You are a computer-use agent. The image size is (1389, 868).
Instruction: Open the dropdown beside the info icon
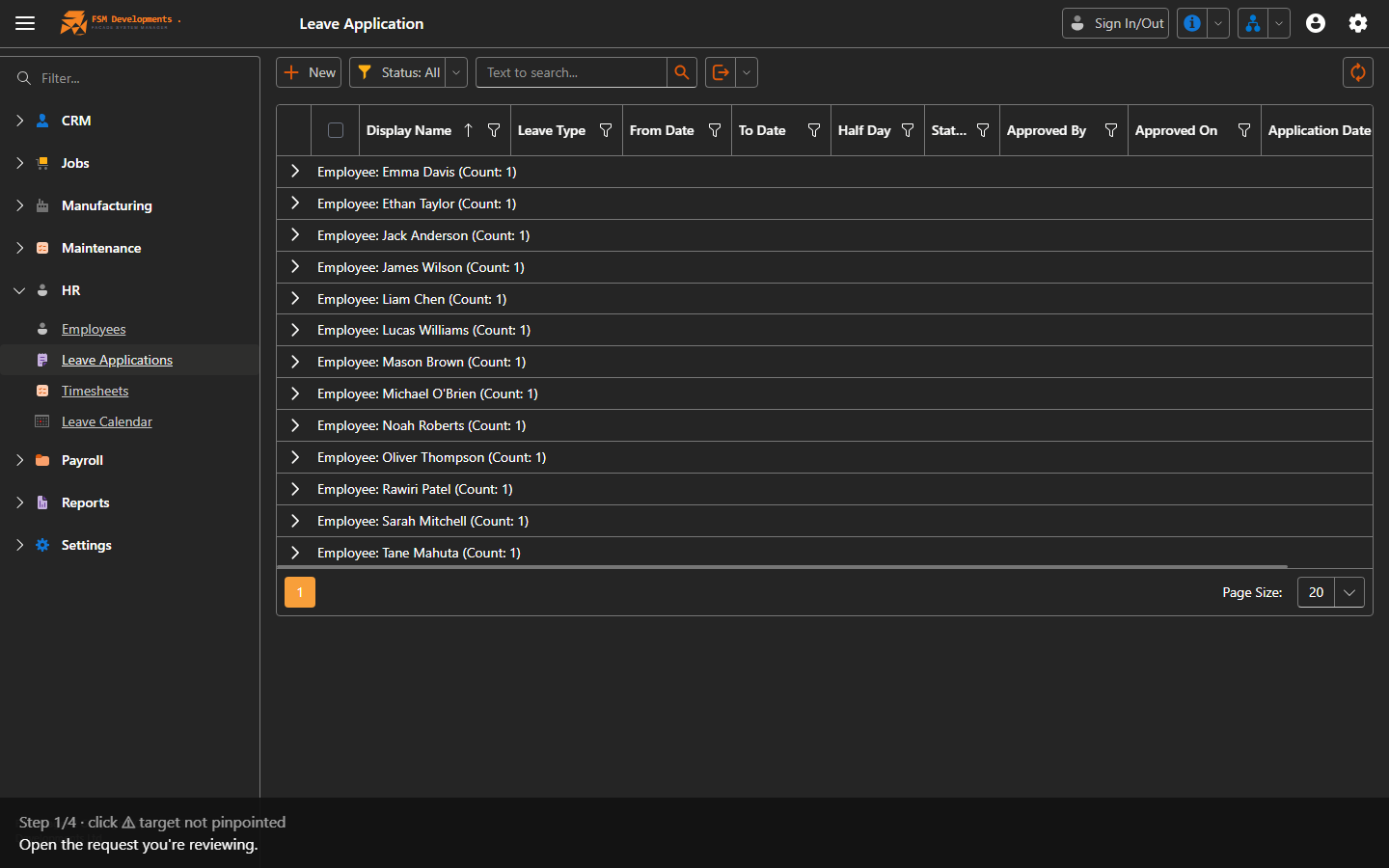[x=1218, y=23]
